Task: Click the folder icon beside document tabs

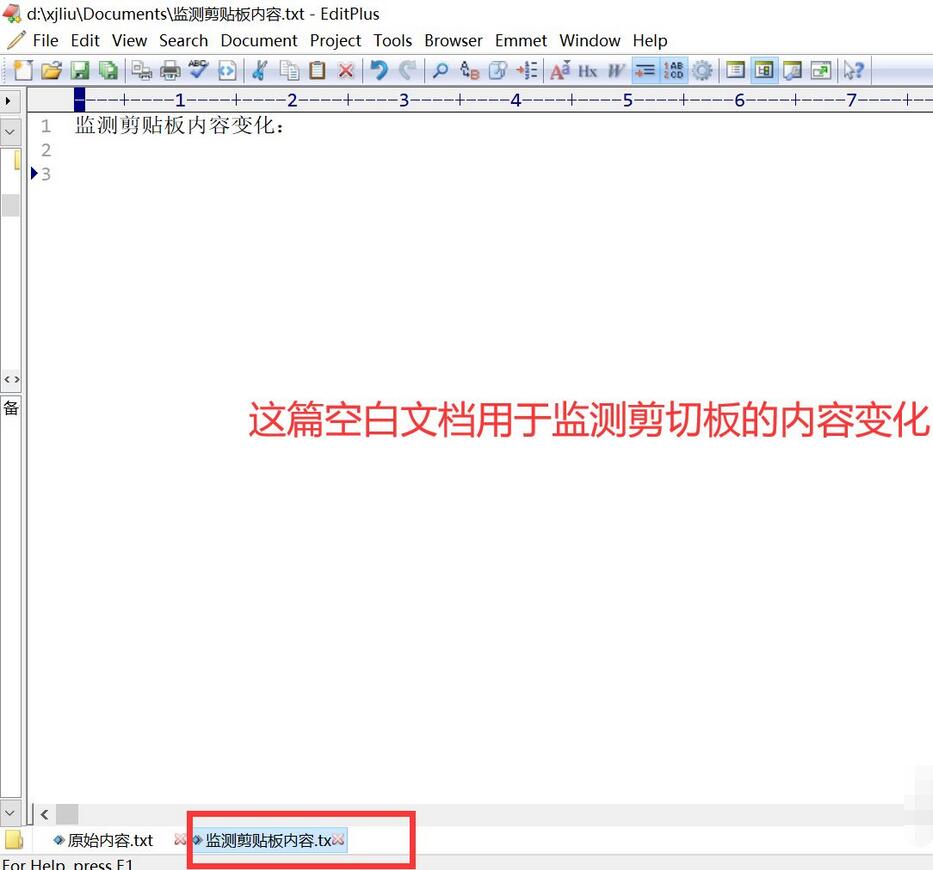Action: tap(13, 840)
